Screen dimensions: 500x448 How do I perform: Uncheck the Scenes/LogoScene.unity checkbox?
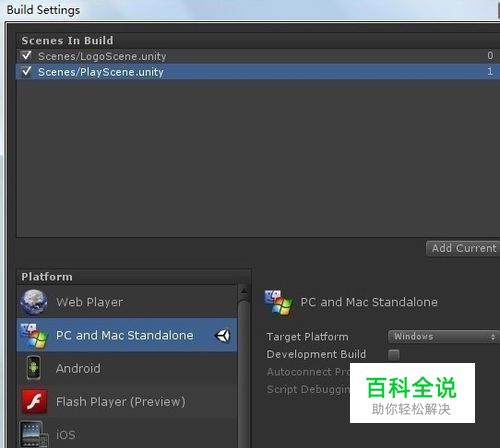(x=26, y=55)
